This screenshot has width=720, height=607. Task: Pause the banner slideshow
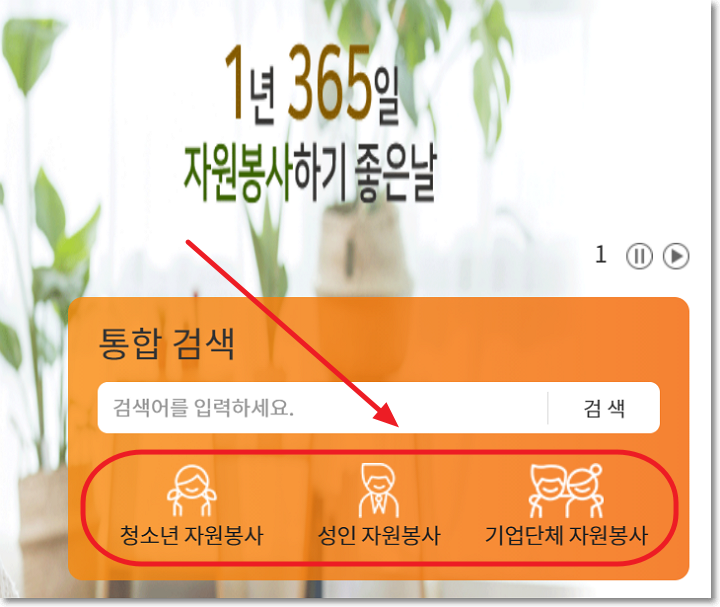639,256
